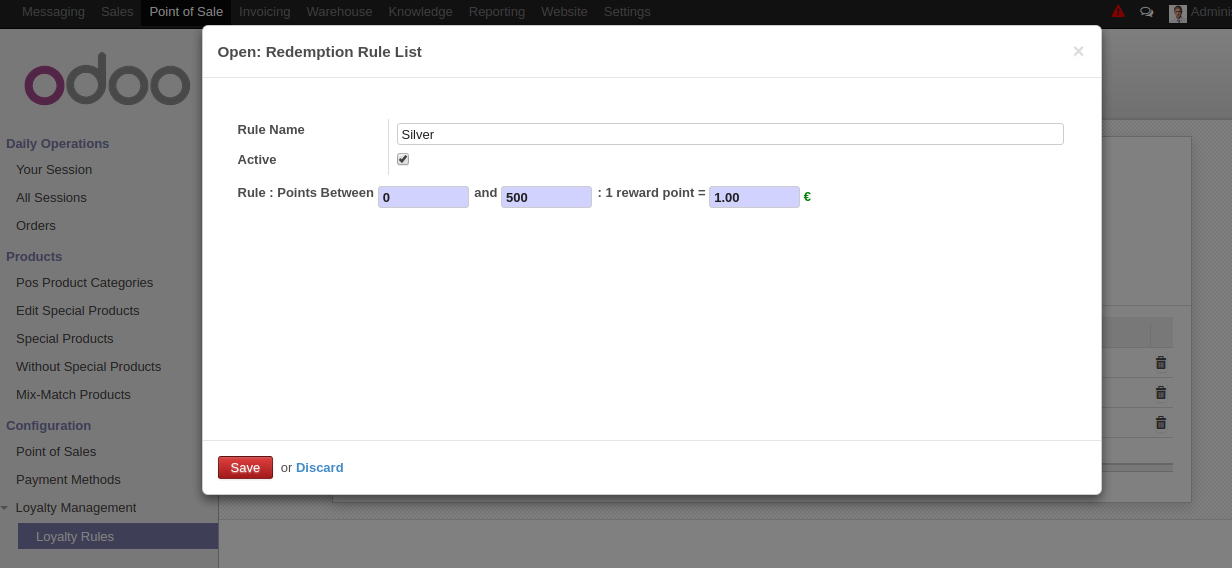Click the minimum points field showing 0

click(x=423, y=197)
